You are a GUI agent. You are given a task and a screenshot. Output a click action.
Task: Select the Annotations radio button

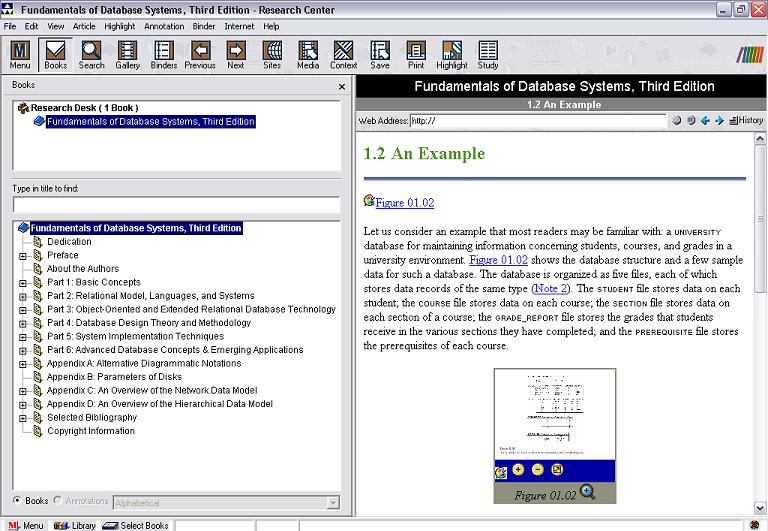click(57, 501)
